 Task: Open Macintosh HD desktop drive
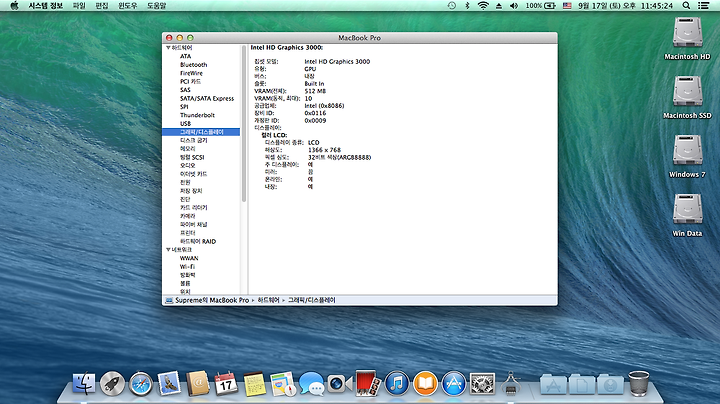[687, 39]
